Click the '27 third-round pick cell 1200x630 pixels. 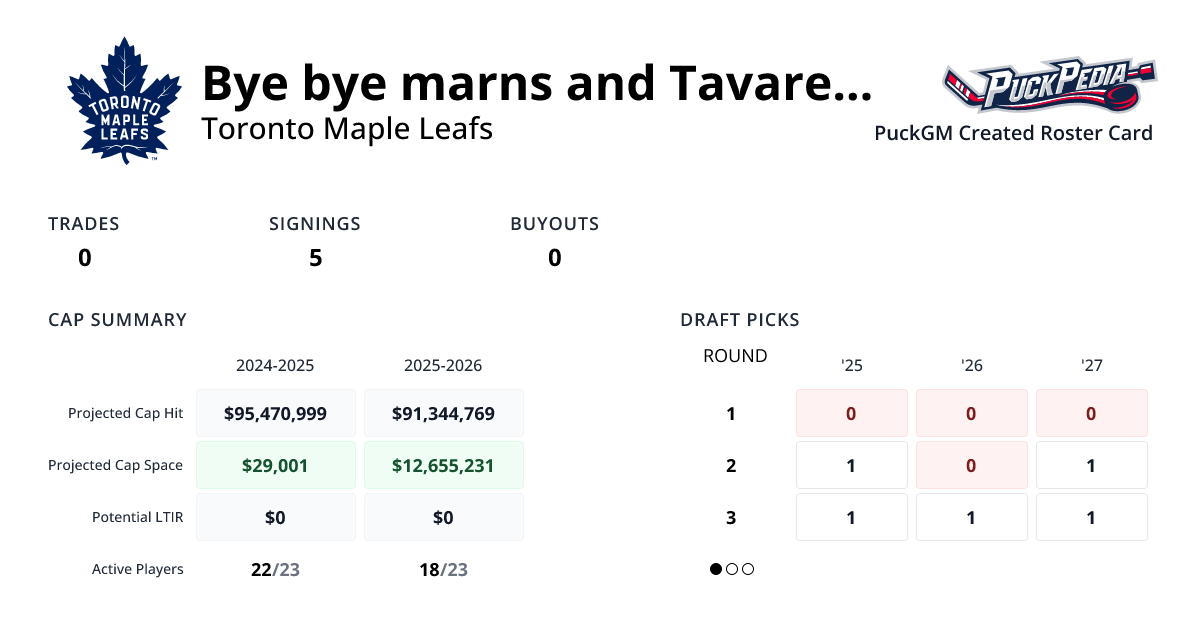1091,517
